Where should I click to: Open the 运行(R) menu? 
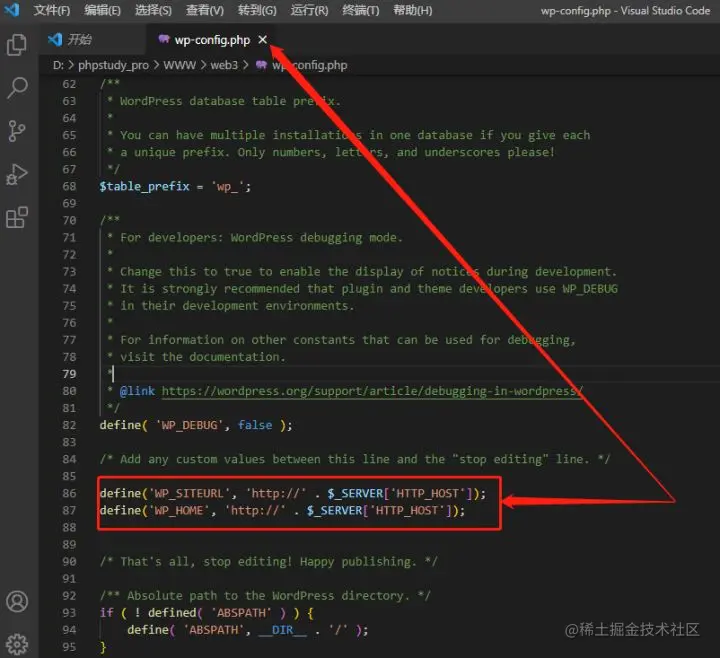[309, 10]
